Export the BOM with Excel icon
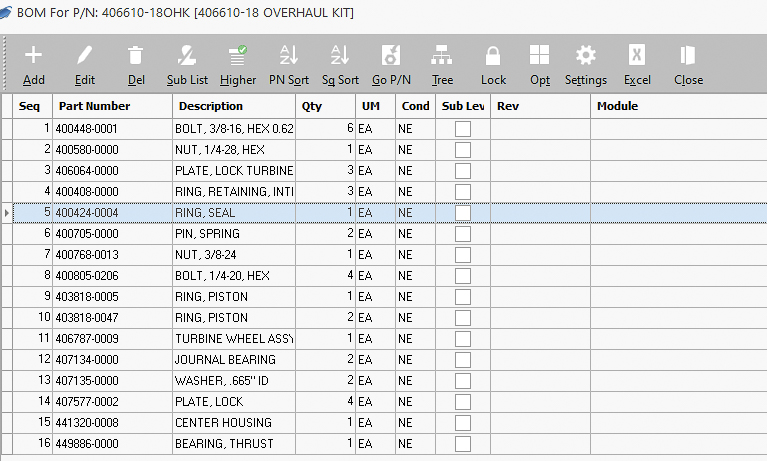 (637, 56)
